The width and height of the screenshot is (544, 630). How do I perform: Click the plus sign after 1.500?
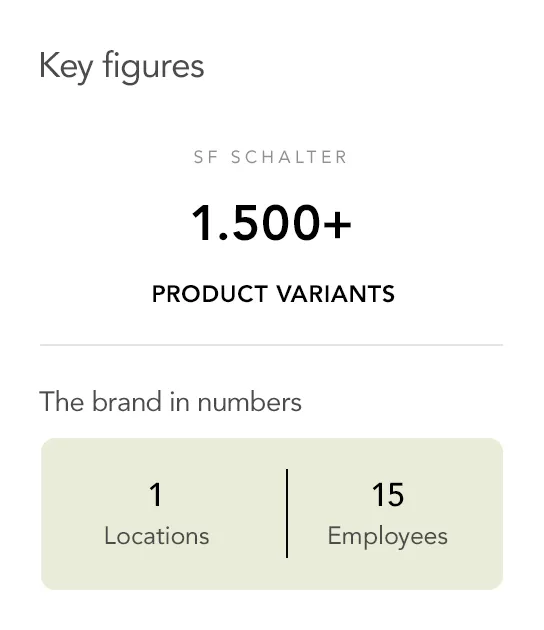pos(337,225)
